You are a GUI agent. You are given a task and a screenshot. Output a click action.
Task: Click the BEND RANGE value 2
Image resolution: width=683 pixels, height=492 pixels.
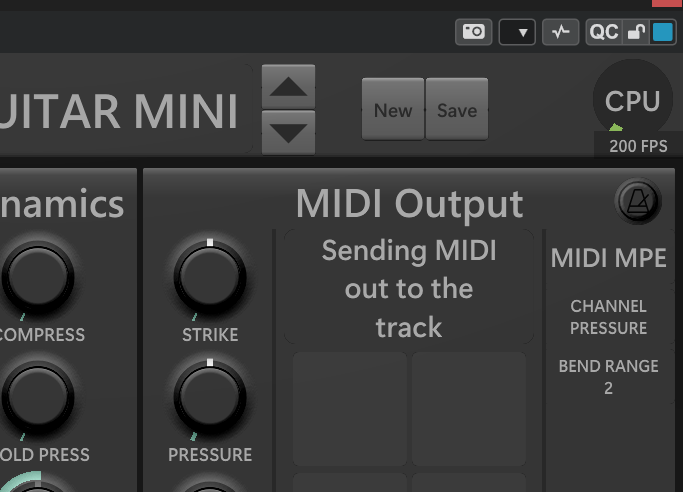point(608,388)
